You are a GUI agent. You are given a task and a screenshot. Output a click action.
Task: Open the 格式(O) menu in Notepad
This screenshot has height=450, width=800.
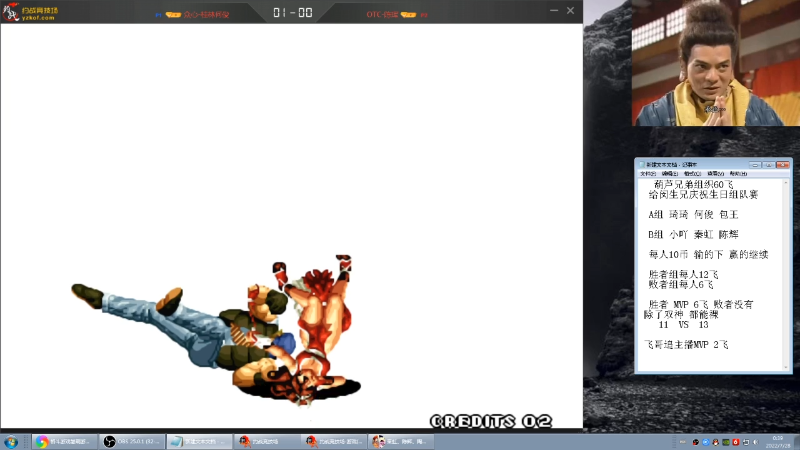(692, 173)
